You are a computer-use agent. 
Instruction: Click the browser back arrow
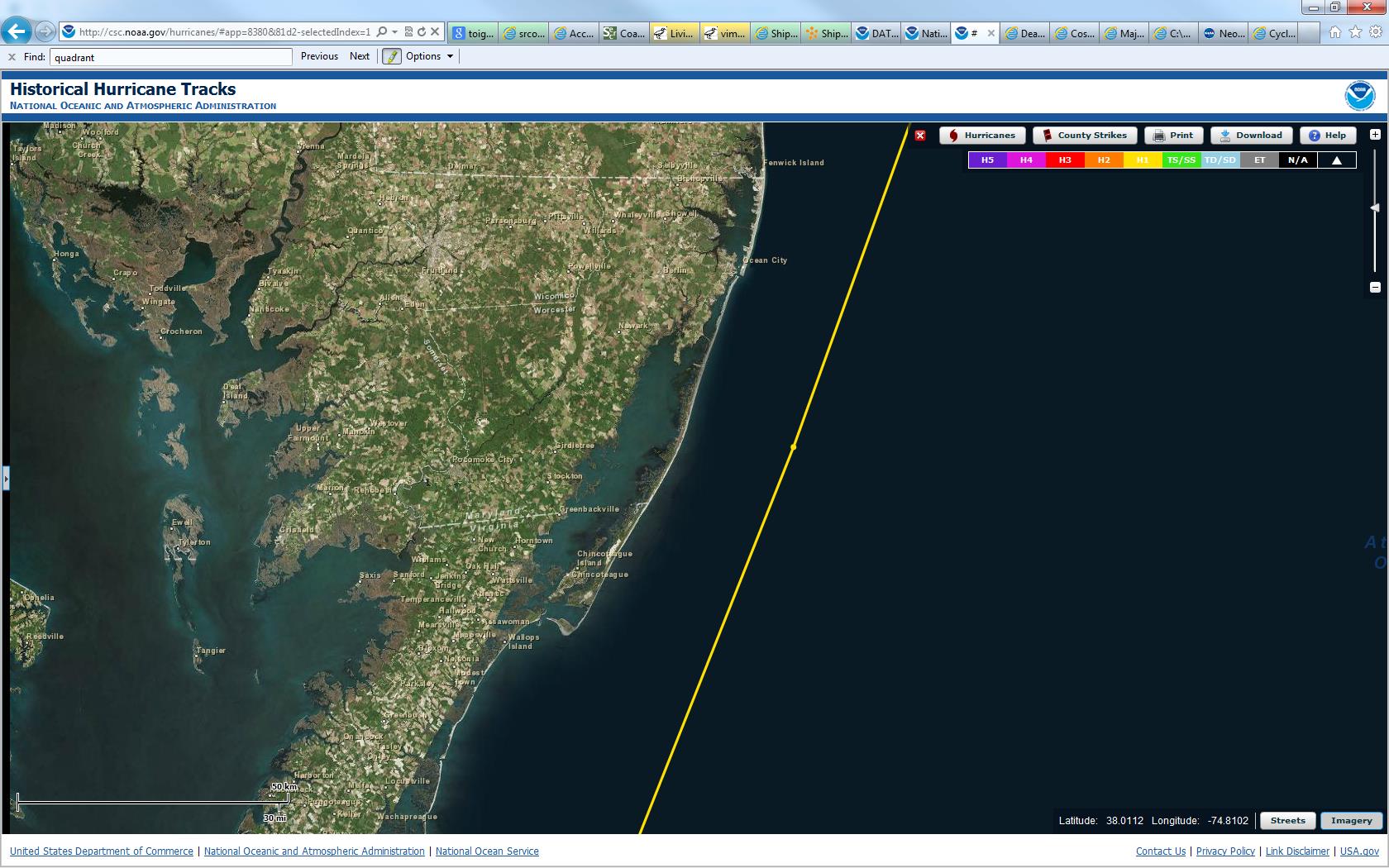click(17, 32)
